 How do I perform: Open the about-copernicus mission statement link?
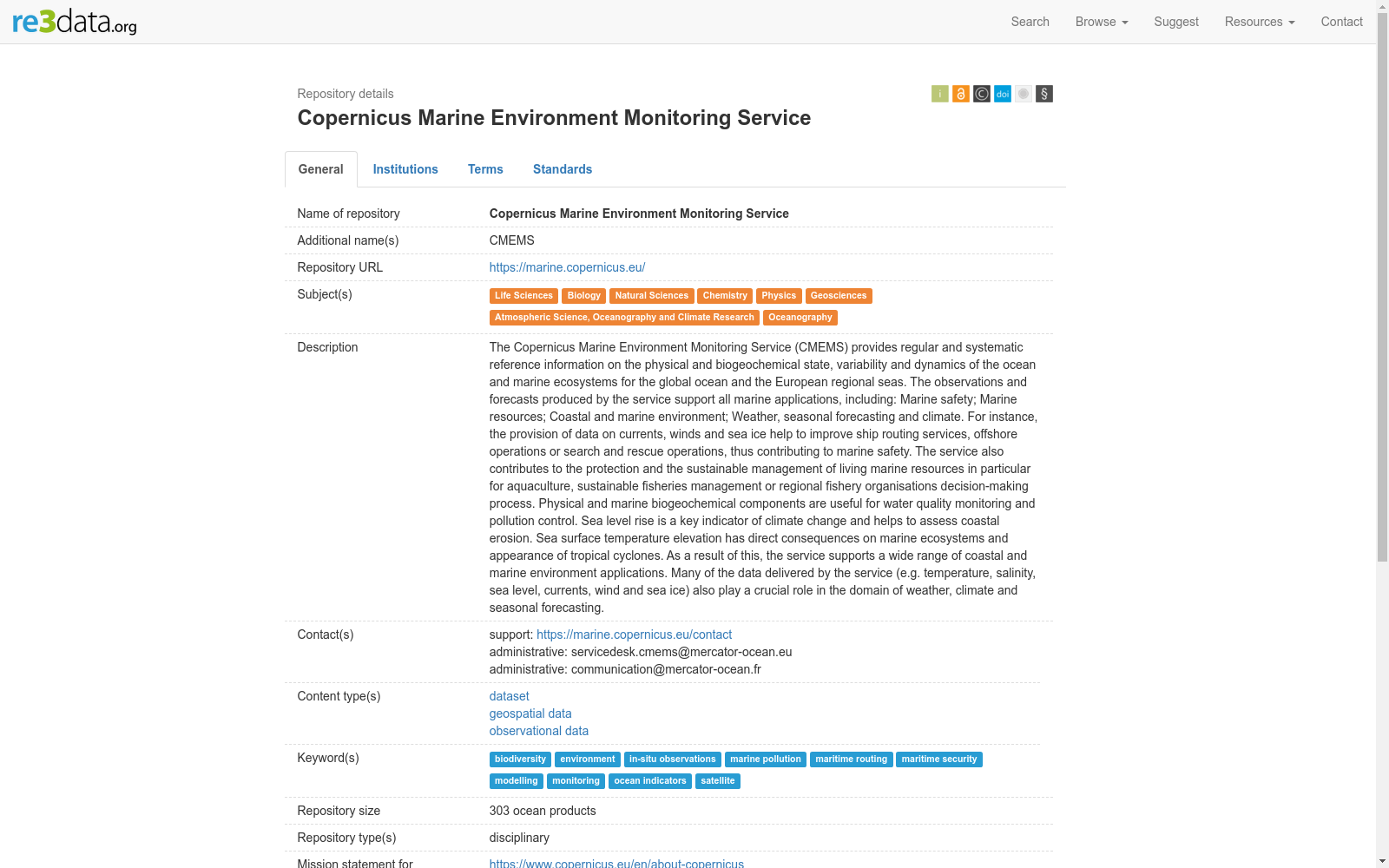click(616, 863)
